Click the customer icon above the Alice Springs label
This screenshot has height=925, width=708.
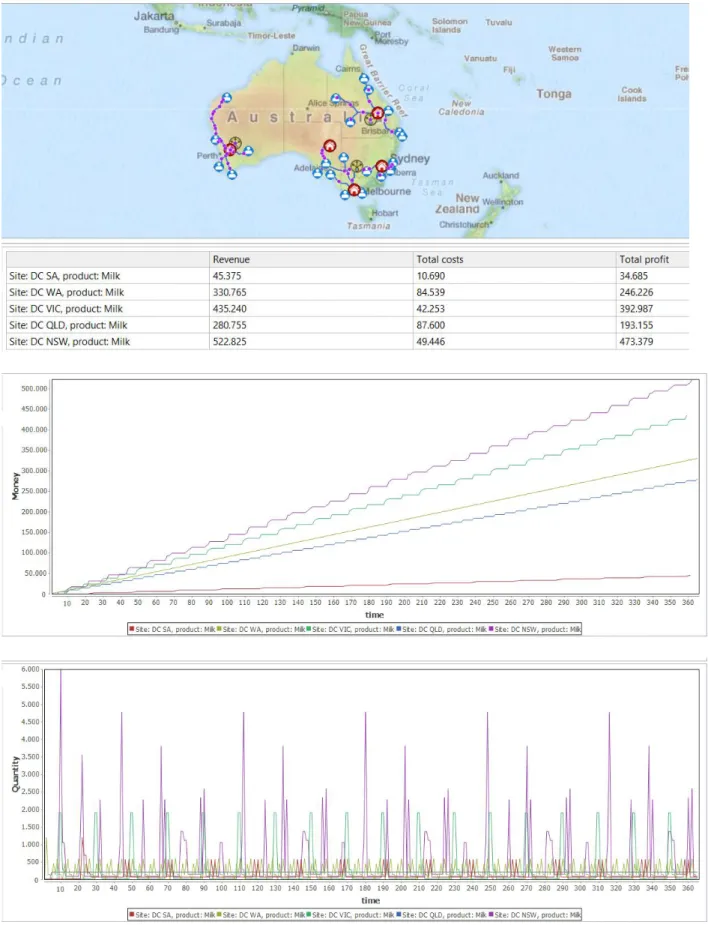pyautogui.click(x=336, y=98)
